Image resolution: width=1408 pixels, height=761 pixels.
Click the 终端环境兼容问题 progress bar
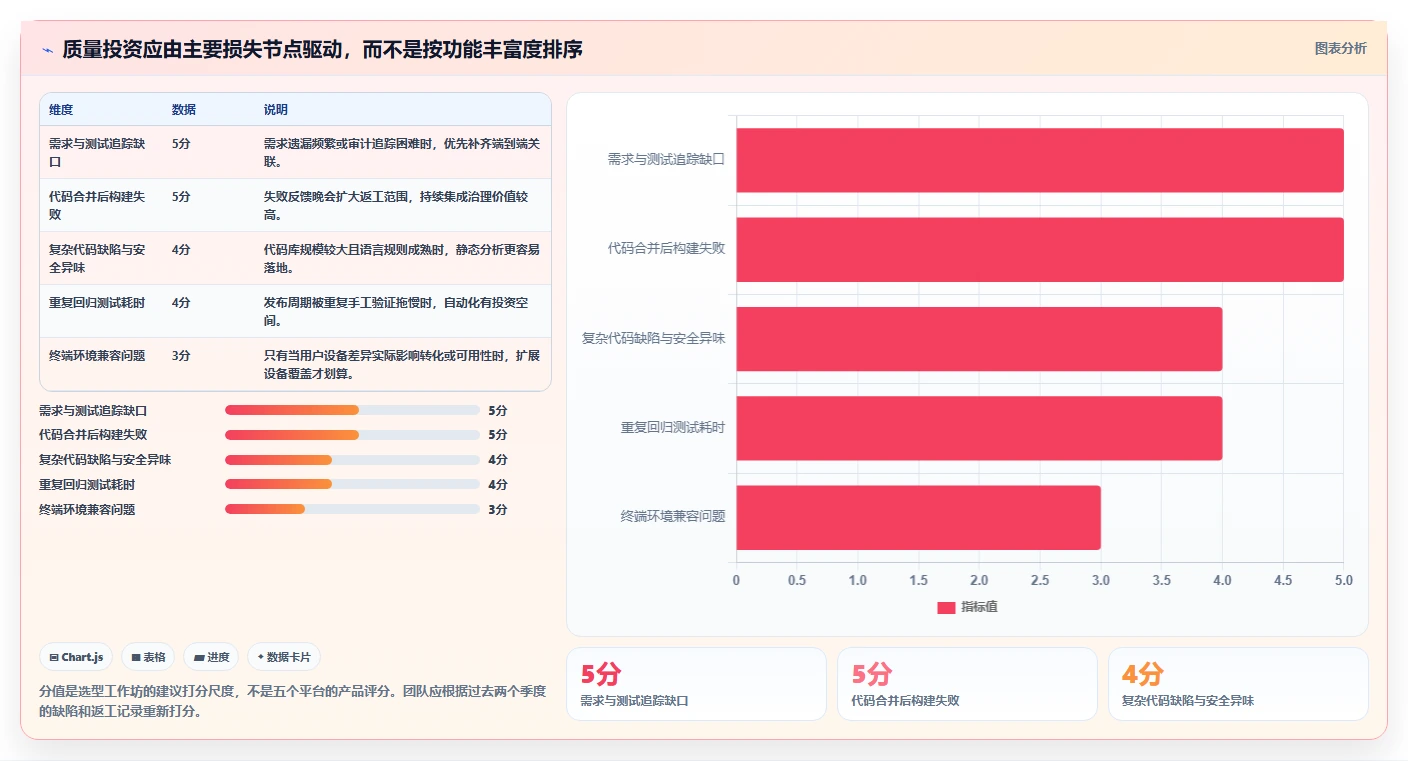pyautogui.click(x=352, y=509)
